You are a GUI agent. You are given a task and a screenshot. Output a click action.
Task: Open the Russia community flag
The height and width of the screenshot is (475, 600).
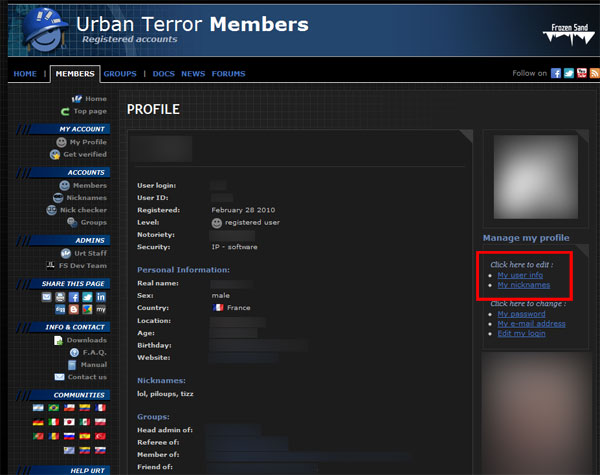[x=69, y=436]
